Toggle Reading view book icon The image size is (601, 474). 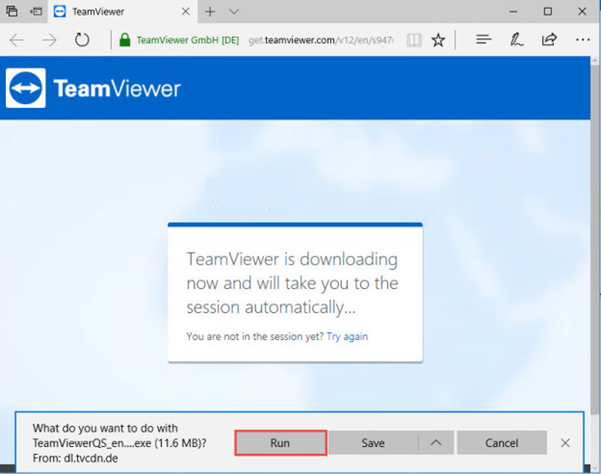414,39
